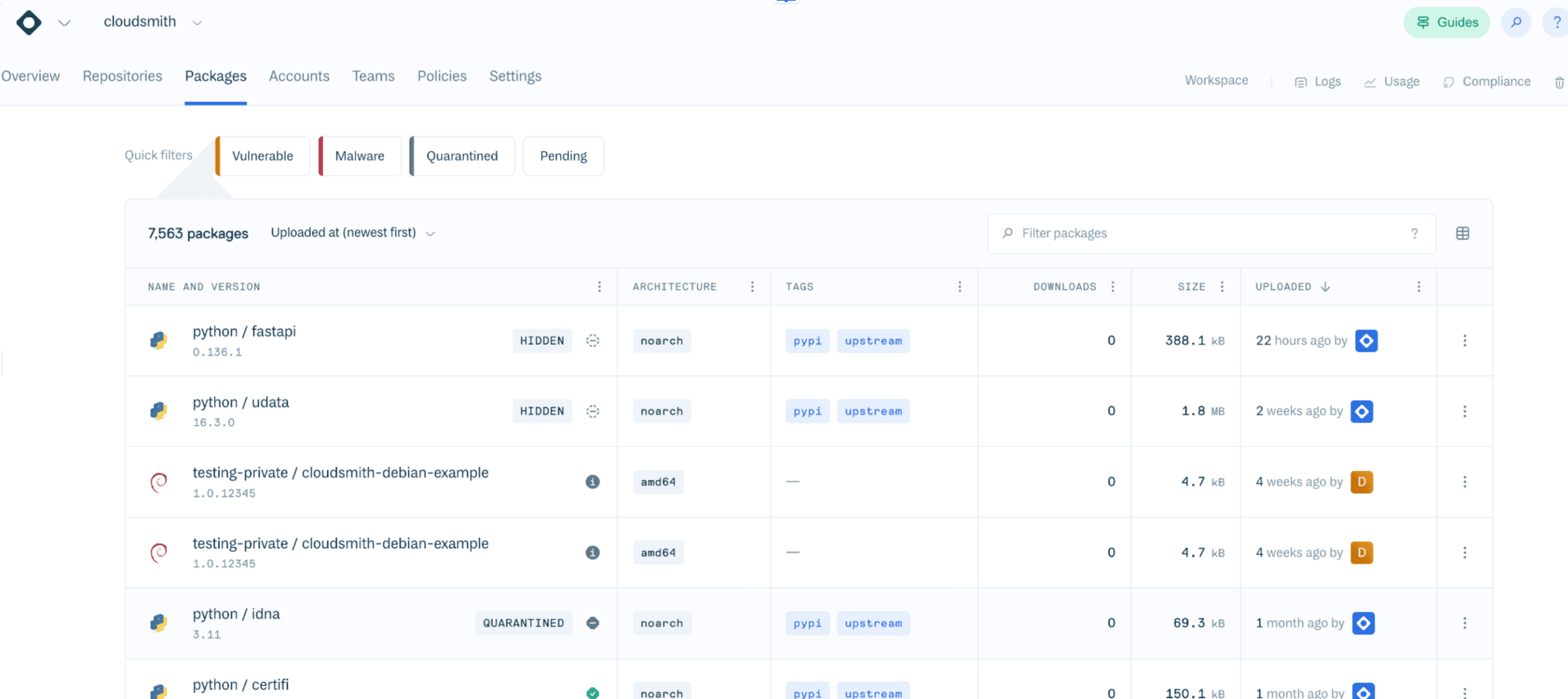
Task: Click the uploader avatar on idna row
Action: [x=1363, y=623]
